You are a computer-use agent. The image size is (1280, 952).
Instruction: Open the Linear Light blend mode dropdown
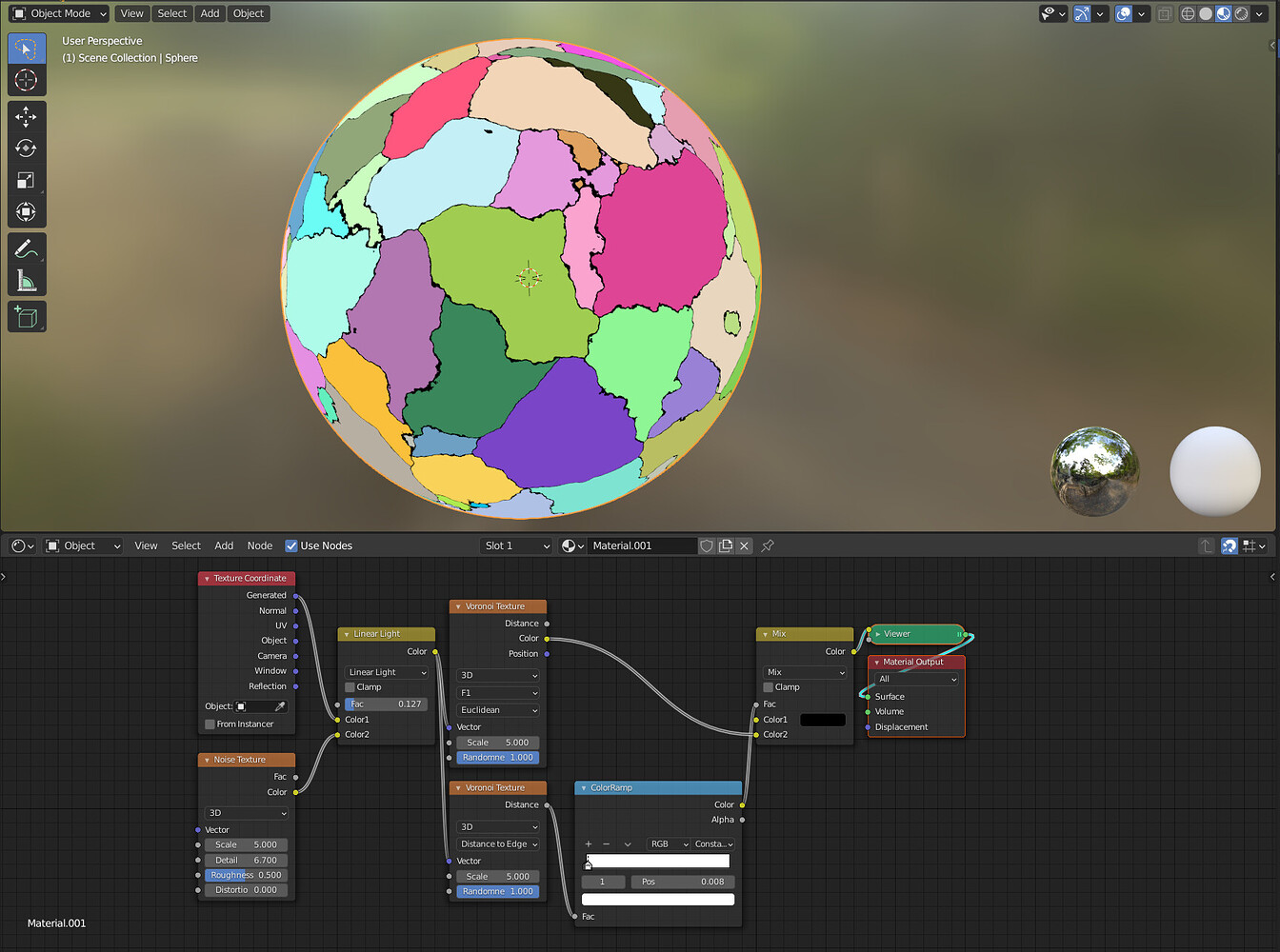[385, 672]
